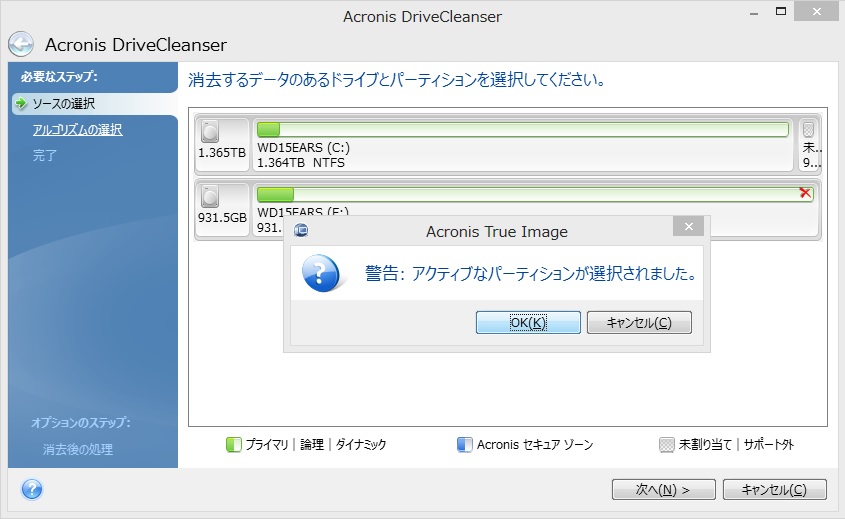Click the Acronis セキュア ゾーン legend label
Screen dimensions: 845x519
(x=535, y=445)
